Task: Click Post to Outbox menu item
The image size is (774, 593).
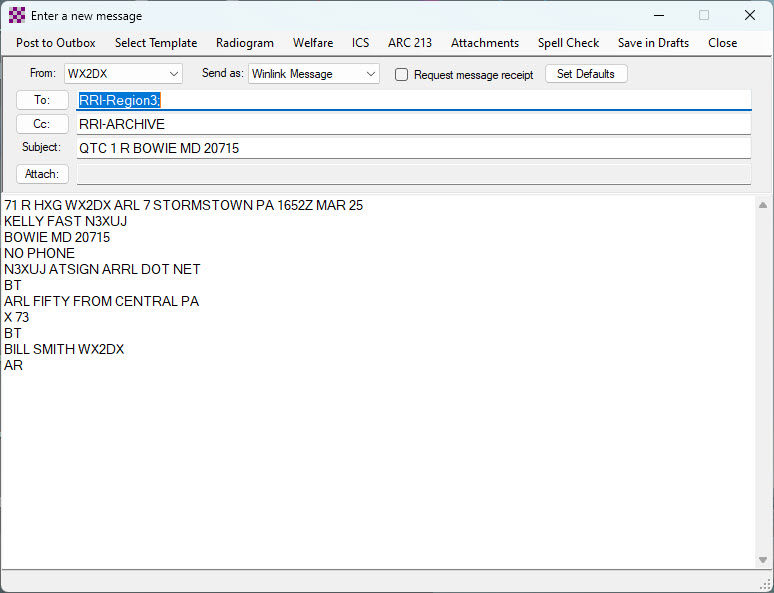Action: tap(56, 43)
